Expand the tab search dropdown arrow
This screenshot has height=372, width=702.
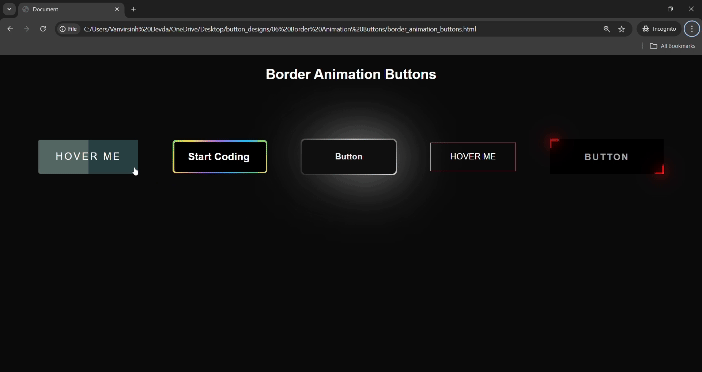point(9,9)
